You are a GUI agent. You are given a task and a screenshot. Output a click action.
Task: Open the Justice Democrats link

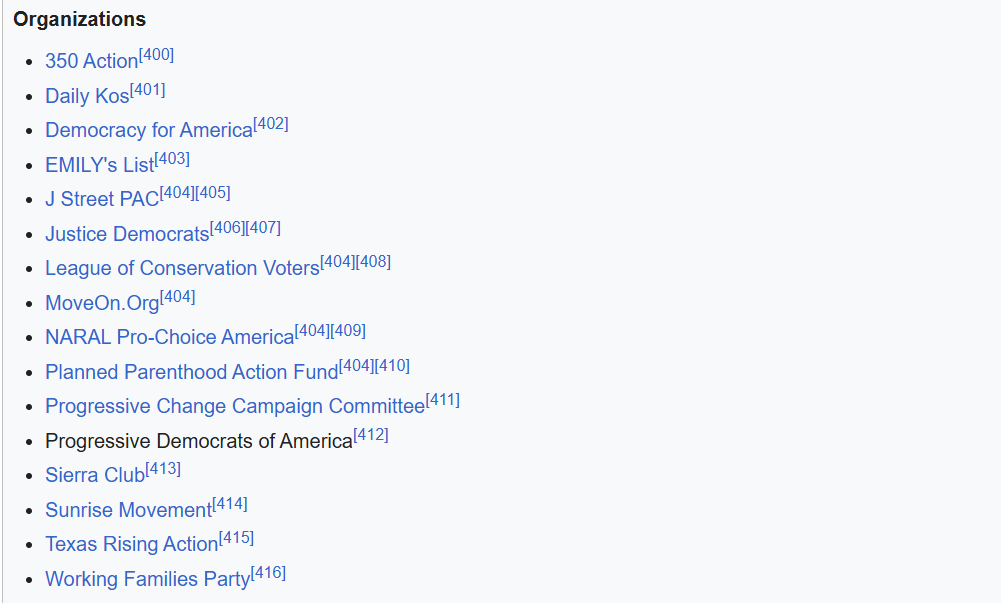pos(128,234)
